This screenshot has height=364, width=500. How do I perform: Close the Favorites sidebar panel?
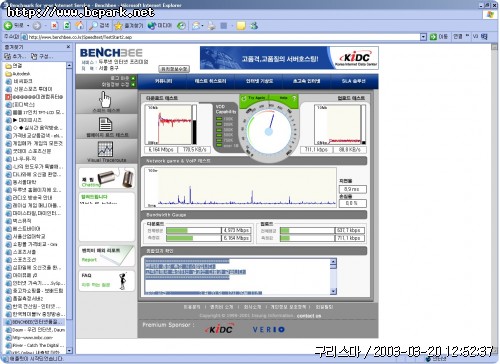click(x=68, y=47)
